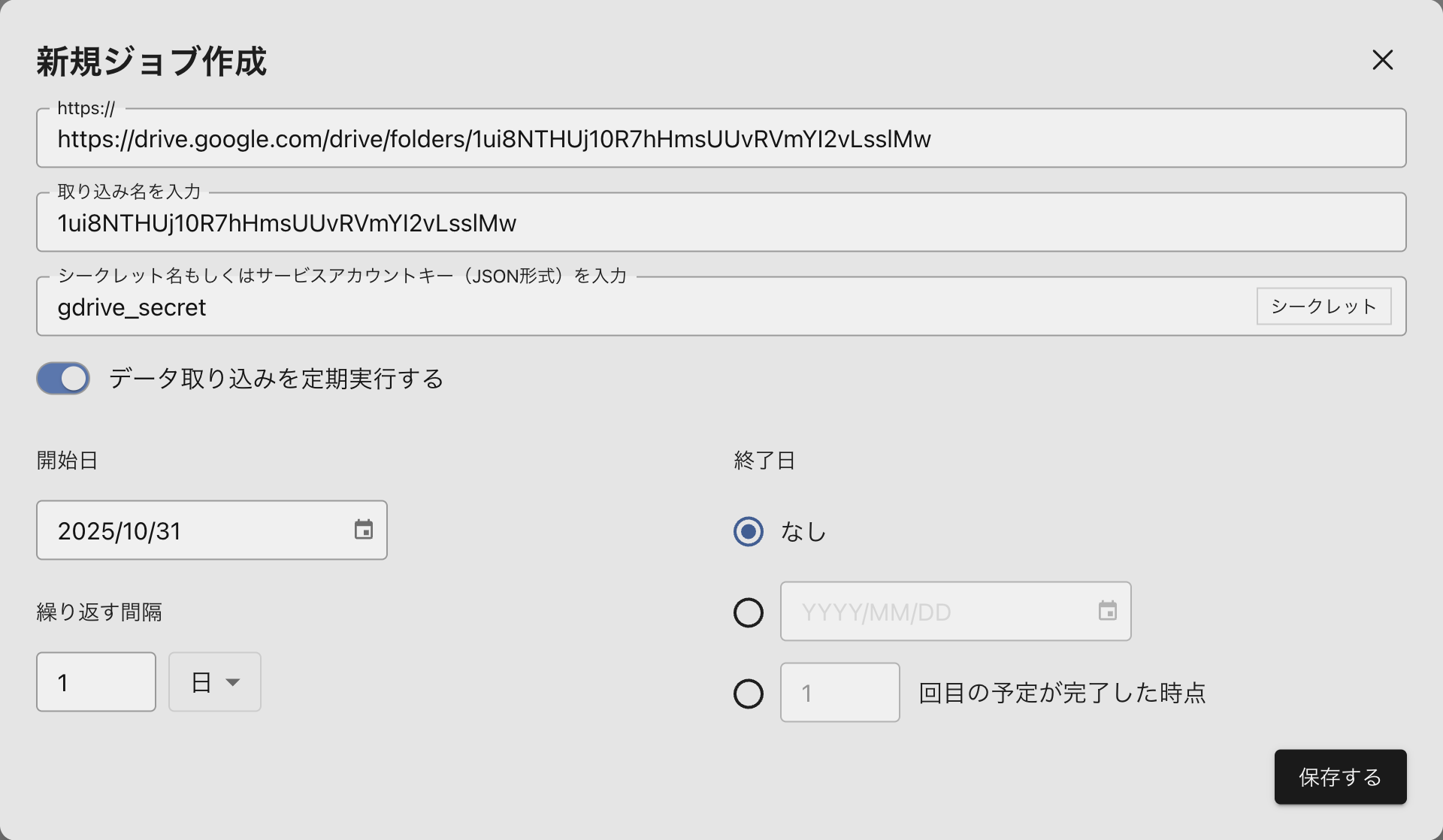Click the シークレット button
Image resolution: width=1443 pixels, height=840 pixels.
coord(1323,306)
